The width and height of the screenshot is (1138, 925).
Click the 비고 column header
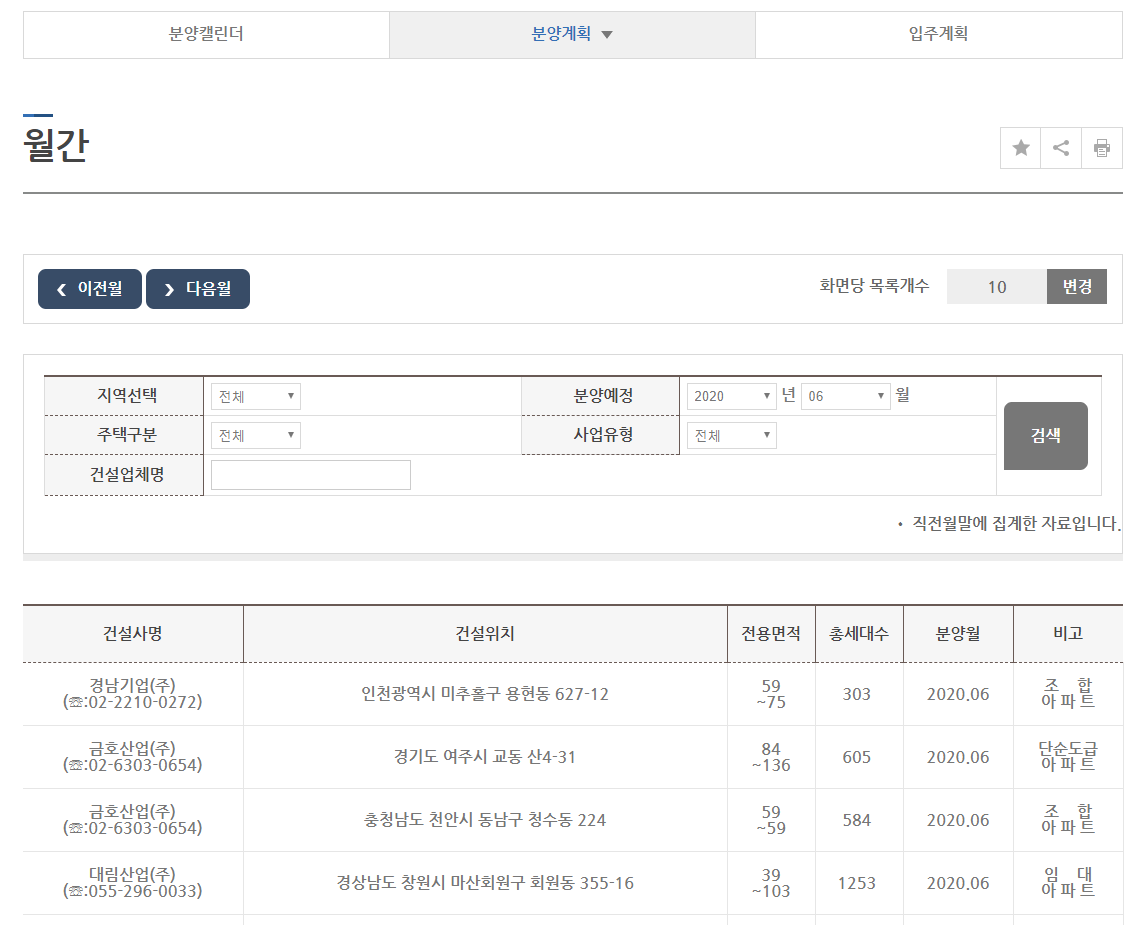[1068, 633]
